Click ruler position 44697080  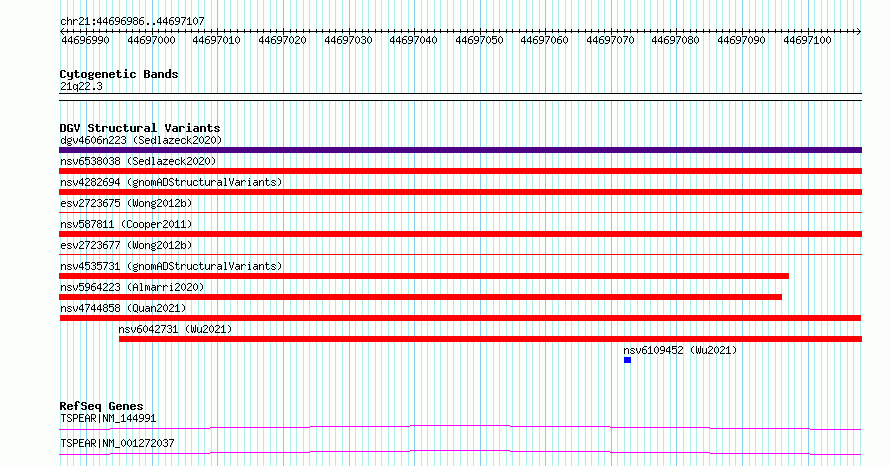[675, 40]
